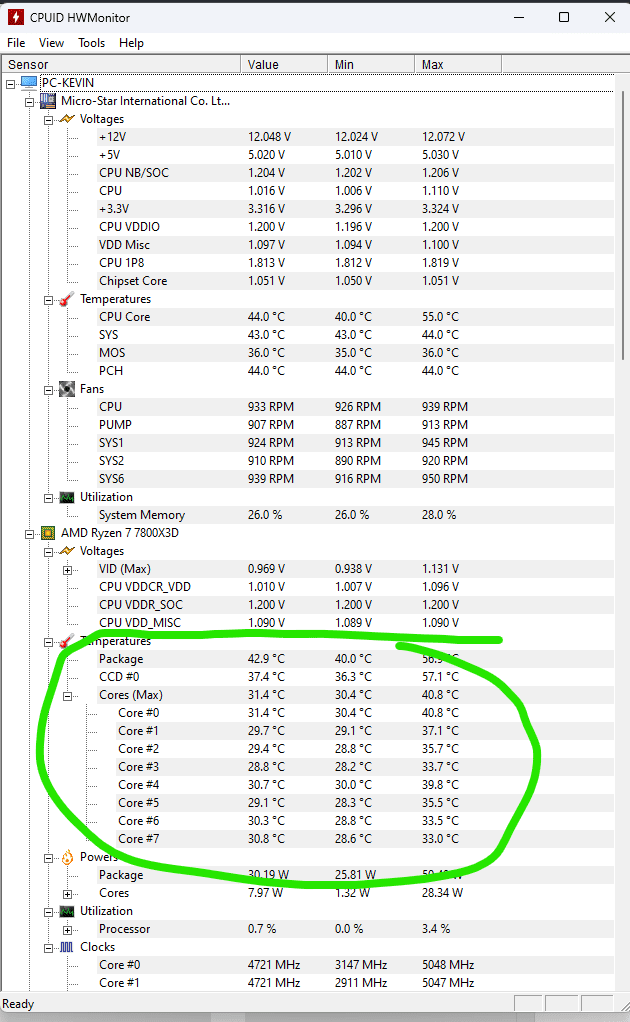Viewport: 630px width, 1022px height.
Task: Select the System Memory utilization row
Action: click(x=355, y=515)
